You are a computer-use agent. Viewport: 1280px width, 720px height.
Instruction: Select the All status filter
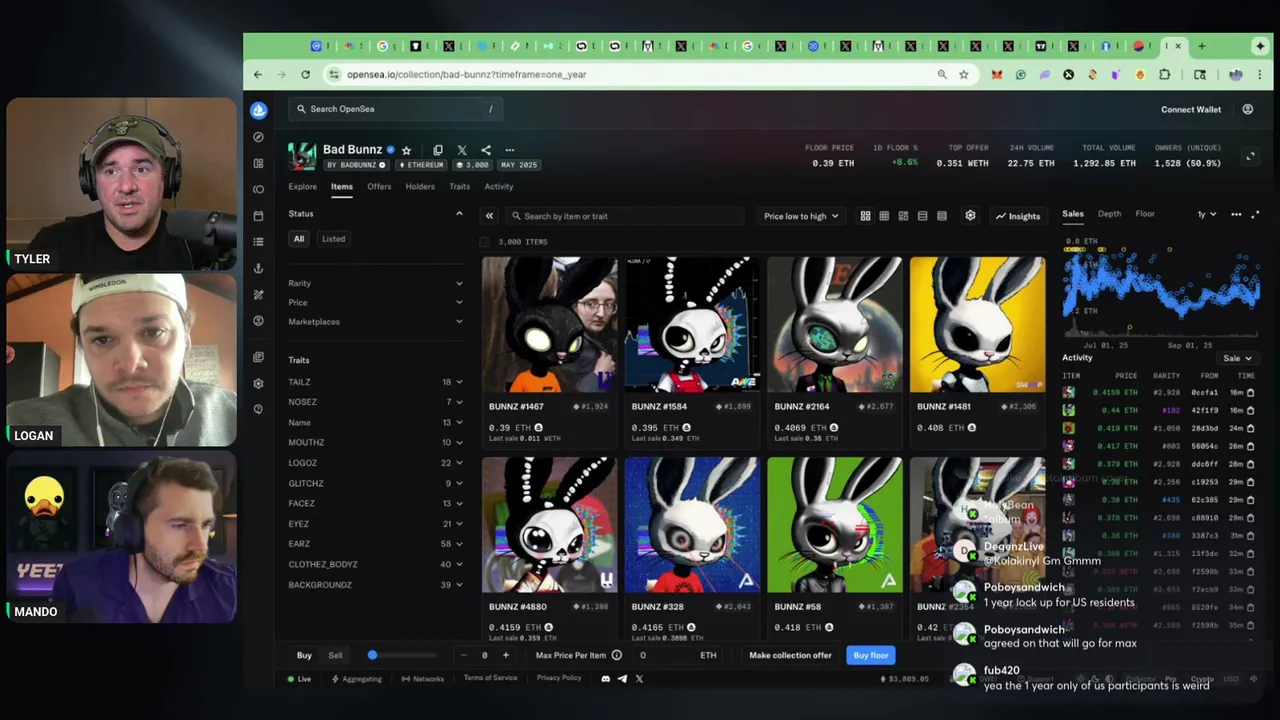click(x=298, y=239)
